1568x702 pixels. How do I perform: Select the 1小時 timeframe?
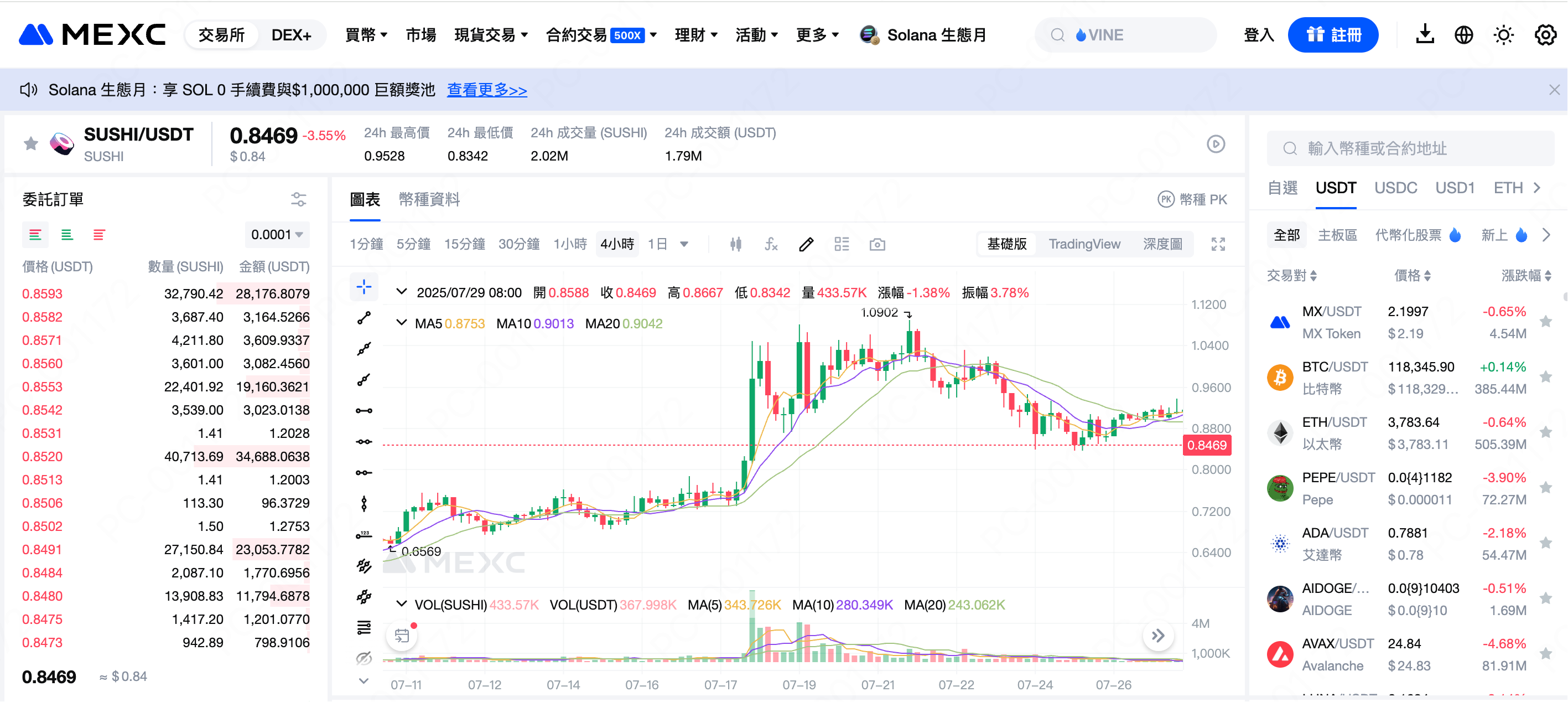click(x=570, y=244)
